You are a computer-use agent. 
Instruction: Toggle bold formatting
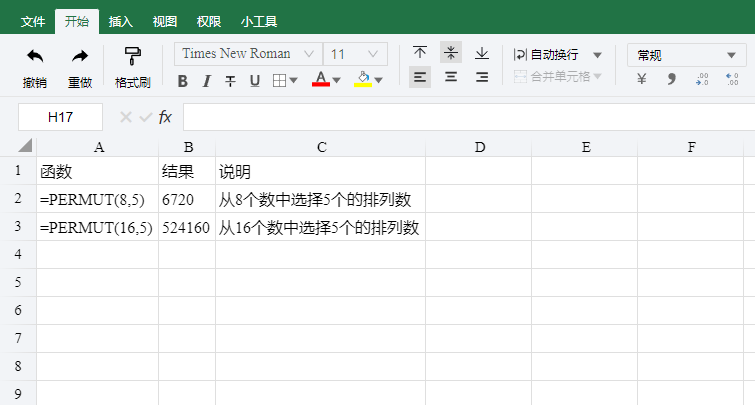[x=182, y=81]
